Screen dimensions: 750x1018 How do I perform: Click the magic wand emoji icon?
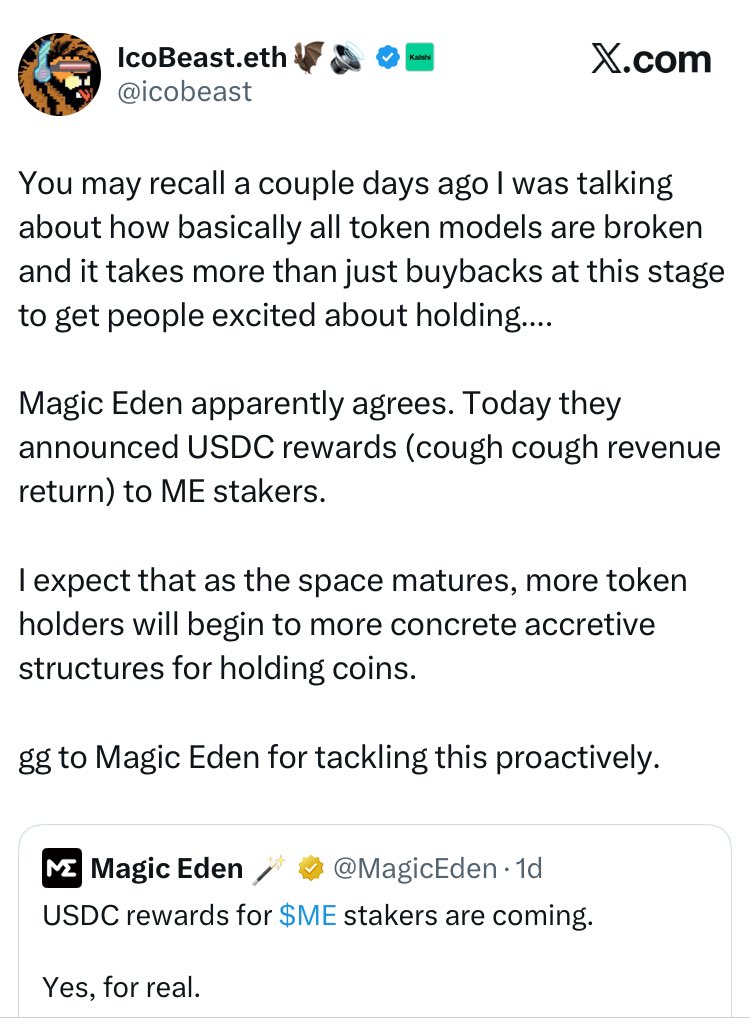269,869
